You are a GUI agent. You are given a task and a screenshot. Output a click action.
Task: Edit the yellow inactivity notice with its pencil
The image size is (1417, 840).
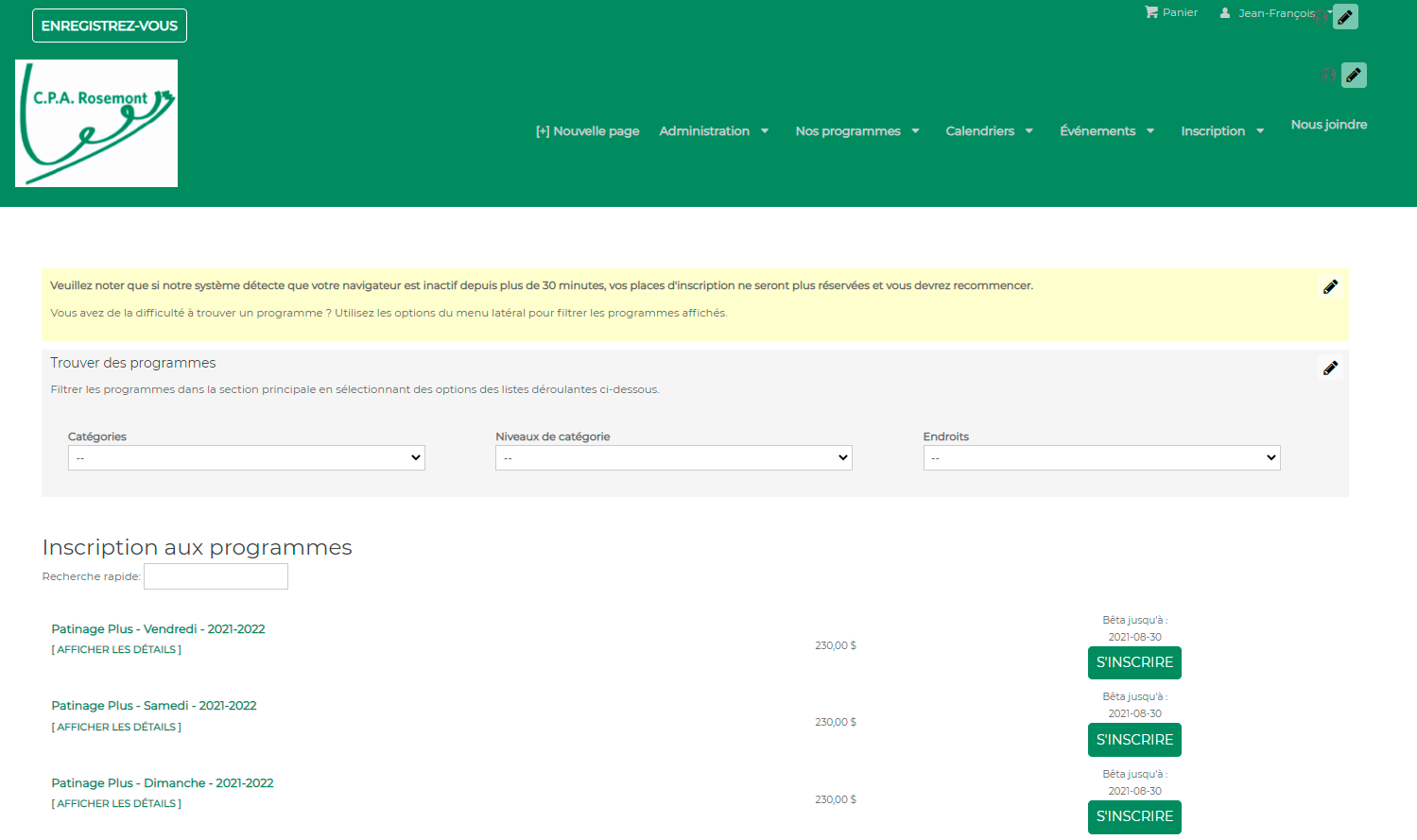(x=1330, y=286)
